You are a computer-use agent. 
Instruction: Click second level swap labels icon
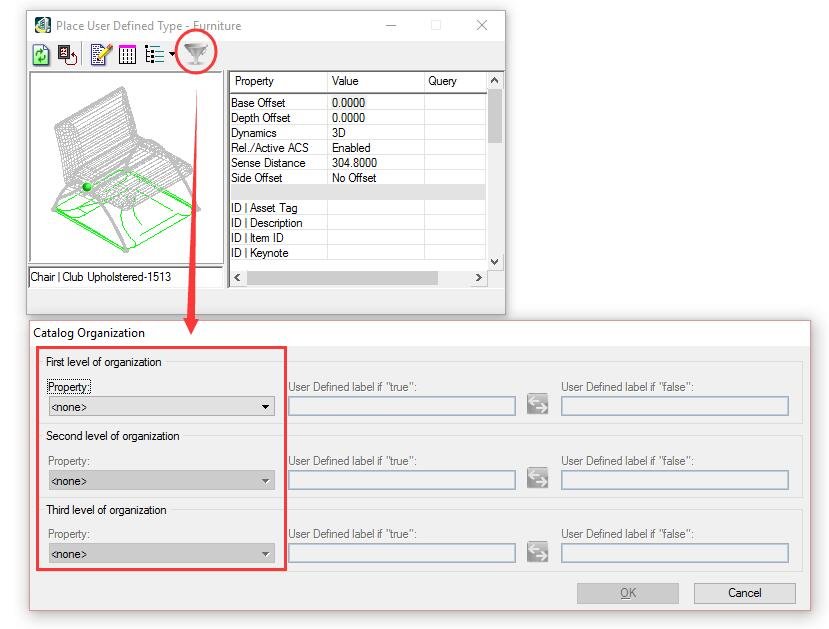(538, 478)
